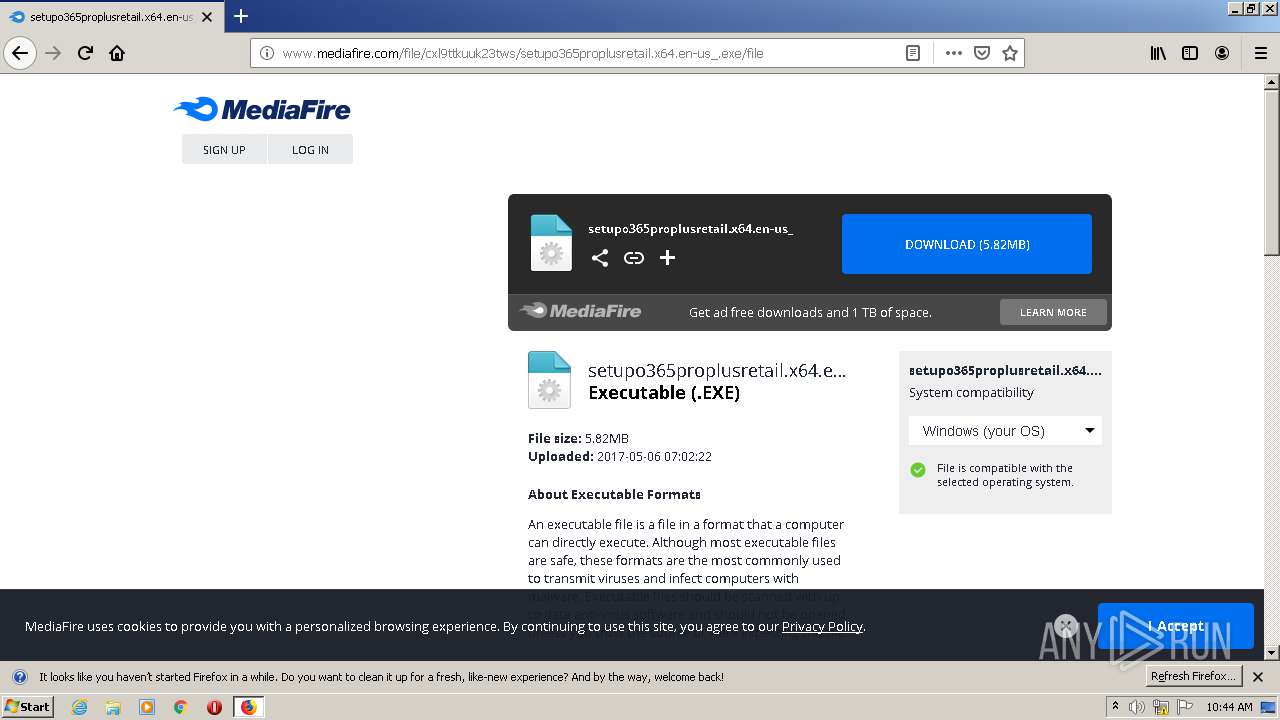
Task: Click the network tray icon
Action: click(x=1161, y=707)
